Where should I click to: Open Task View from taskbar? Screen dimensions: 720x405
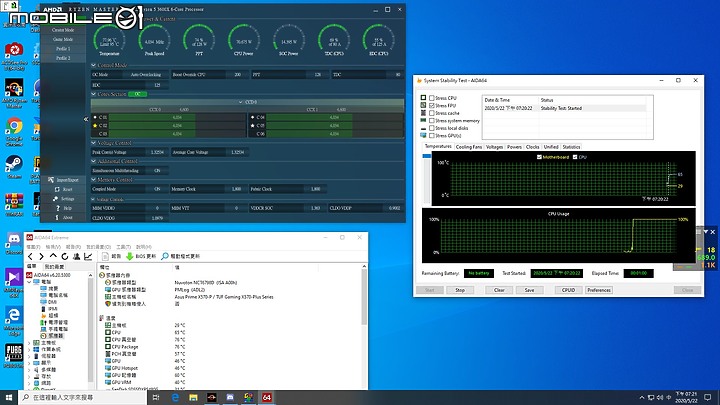click(156, 397)
